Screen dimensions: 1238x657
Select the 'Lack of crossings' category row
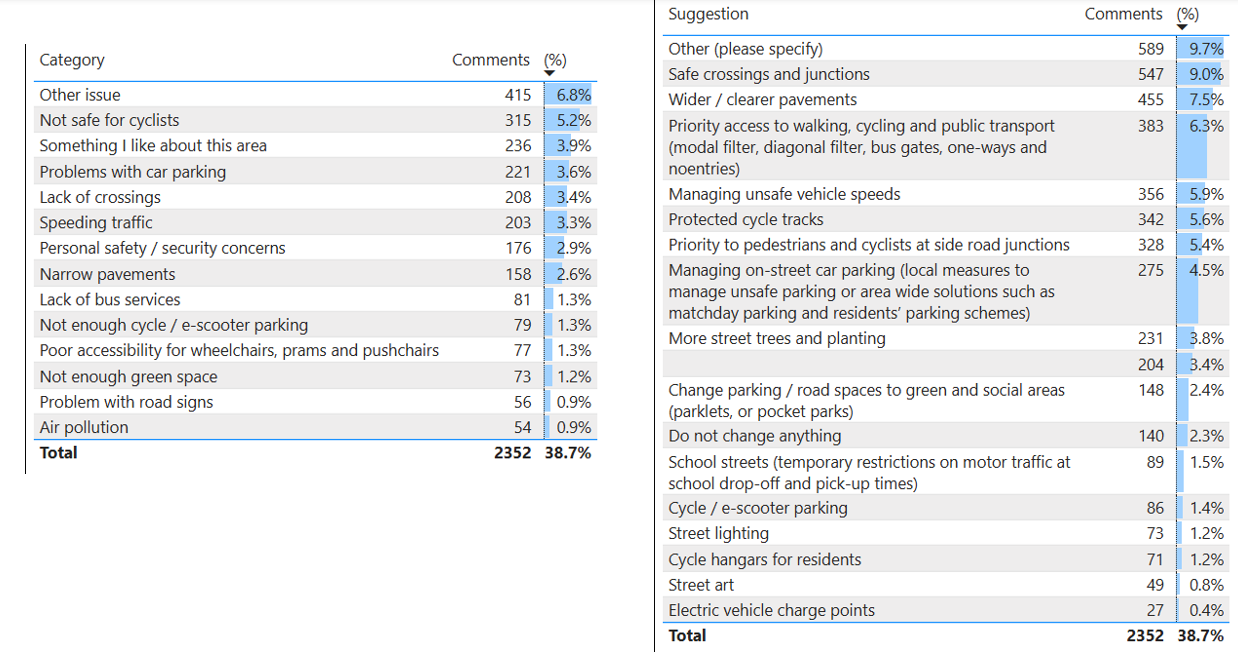[100, 197]
